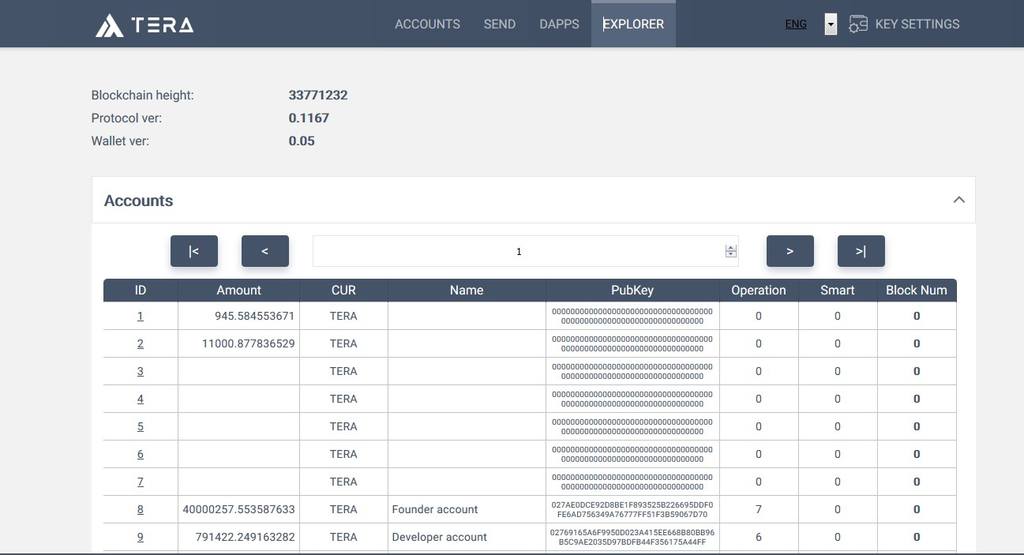The image size is (1024, 555).
Task: Jump to last page button
Action: (x=861, y=251)
